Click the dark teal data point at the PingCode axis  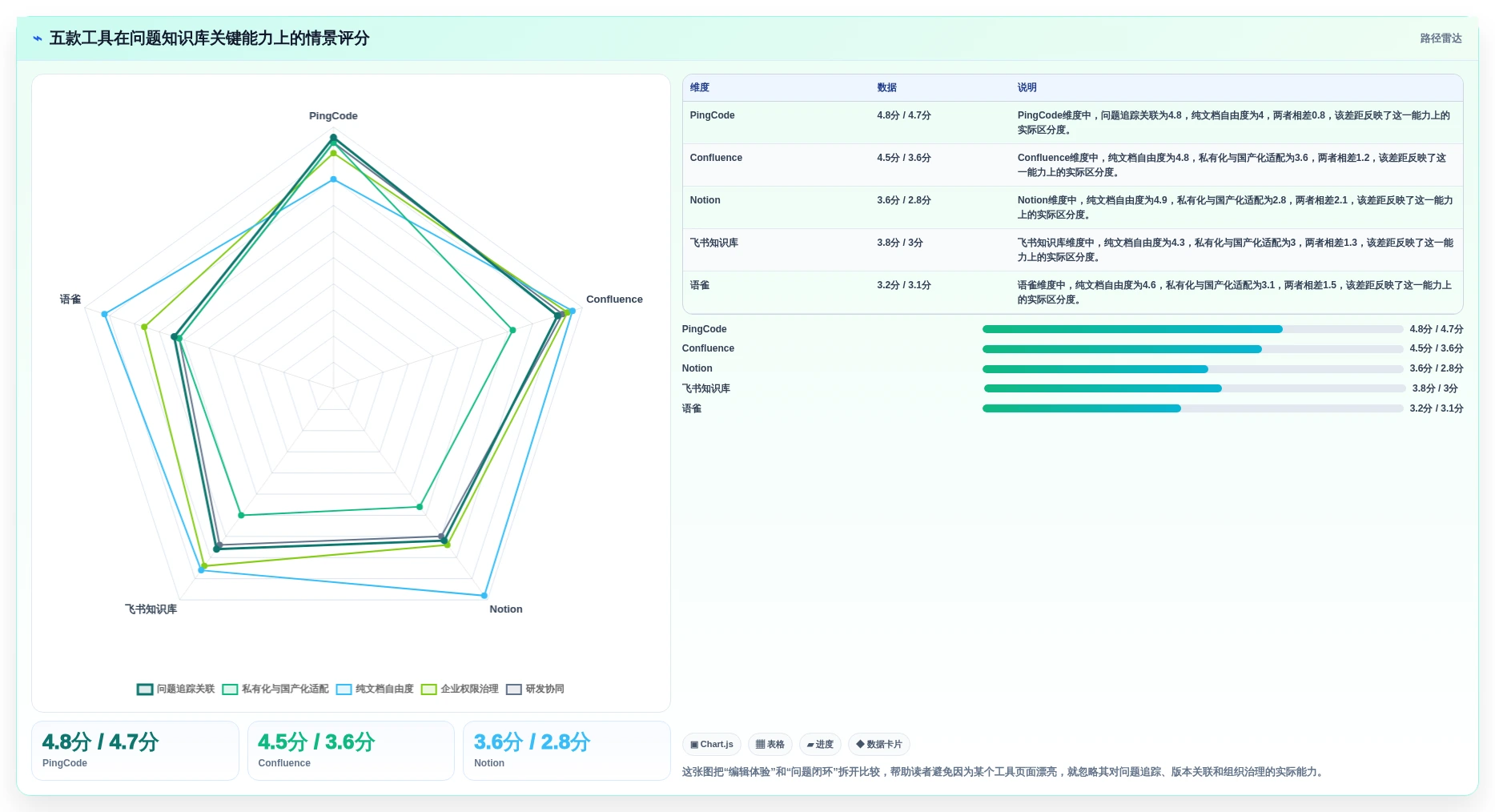pyautogui.click(x=333, y=138)
